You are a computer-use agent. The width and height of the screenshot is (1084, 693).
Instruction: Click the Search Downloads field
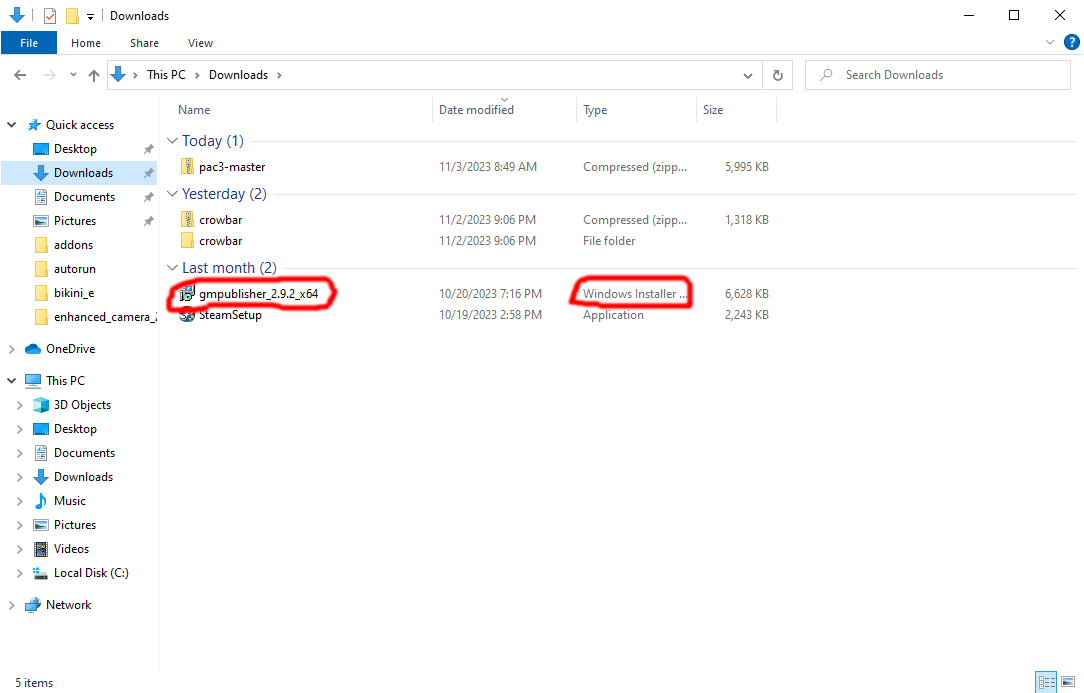point(938,75)
